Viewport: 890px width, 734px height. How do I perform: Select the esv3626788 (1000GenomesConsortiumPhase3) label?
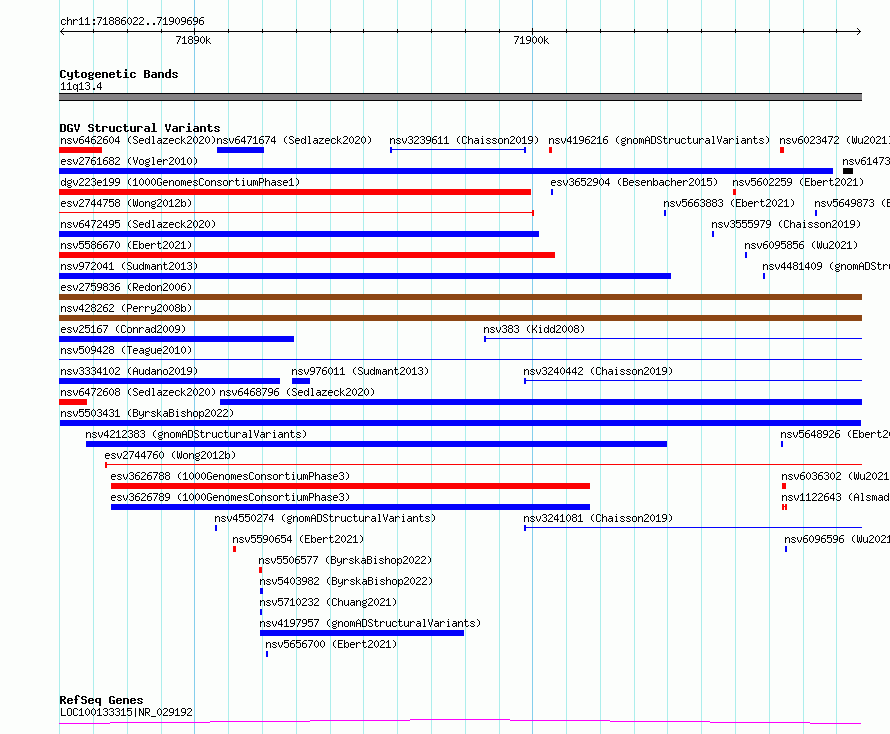[x=230, y=476]
